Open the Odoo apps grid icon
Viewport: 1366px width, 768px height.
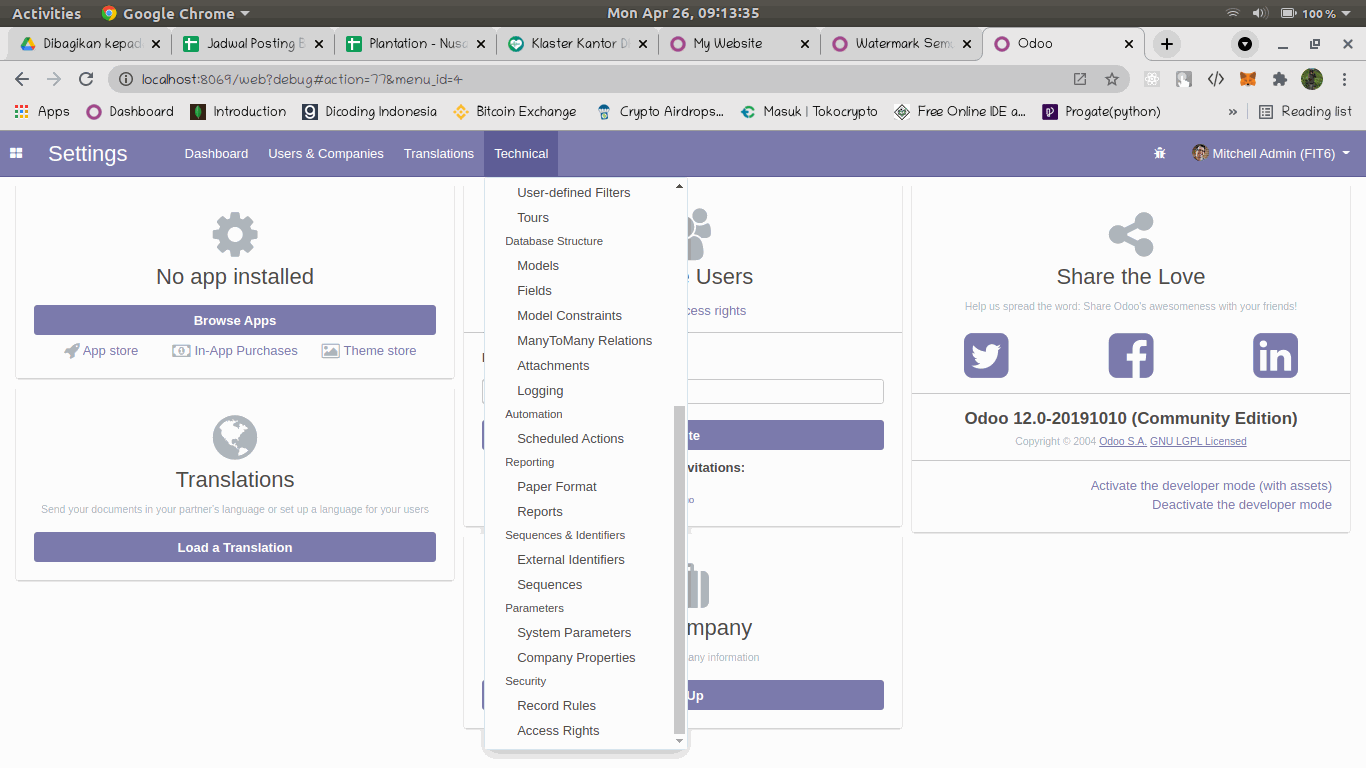[x=16, y=153]
